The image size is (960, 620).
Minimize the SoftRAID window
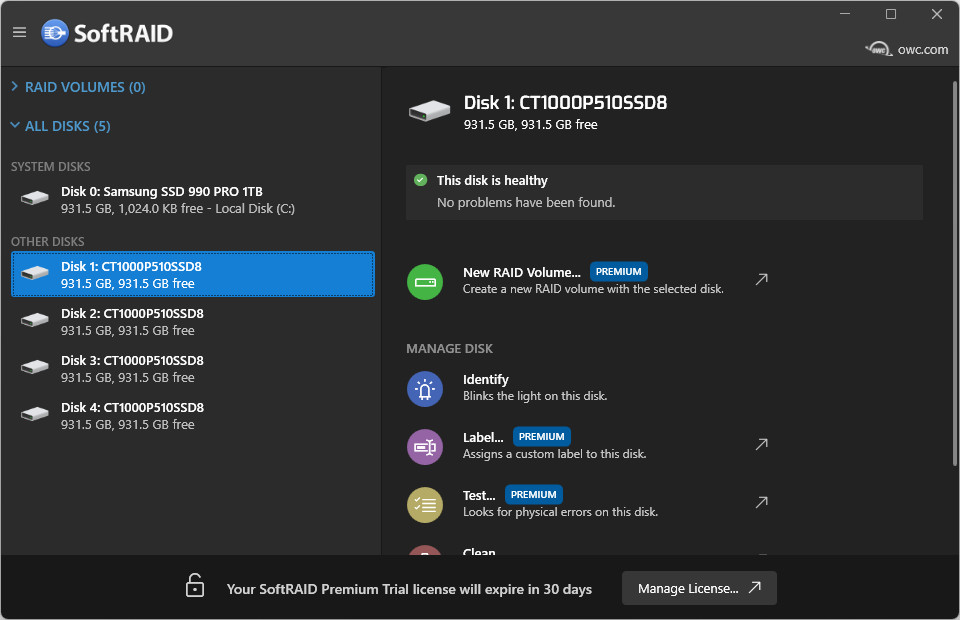[845, 13]
